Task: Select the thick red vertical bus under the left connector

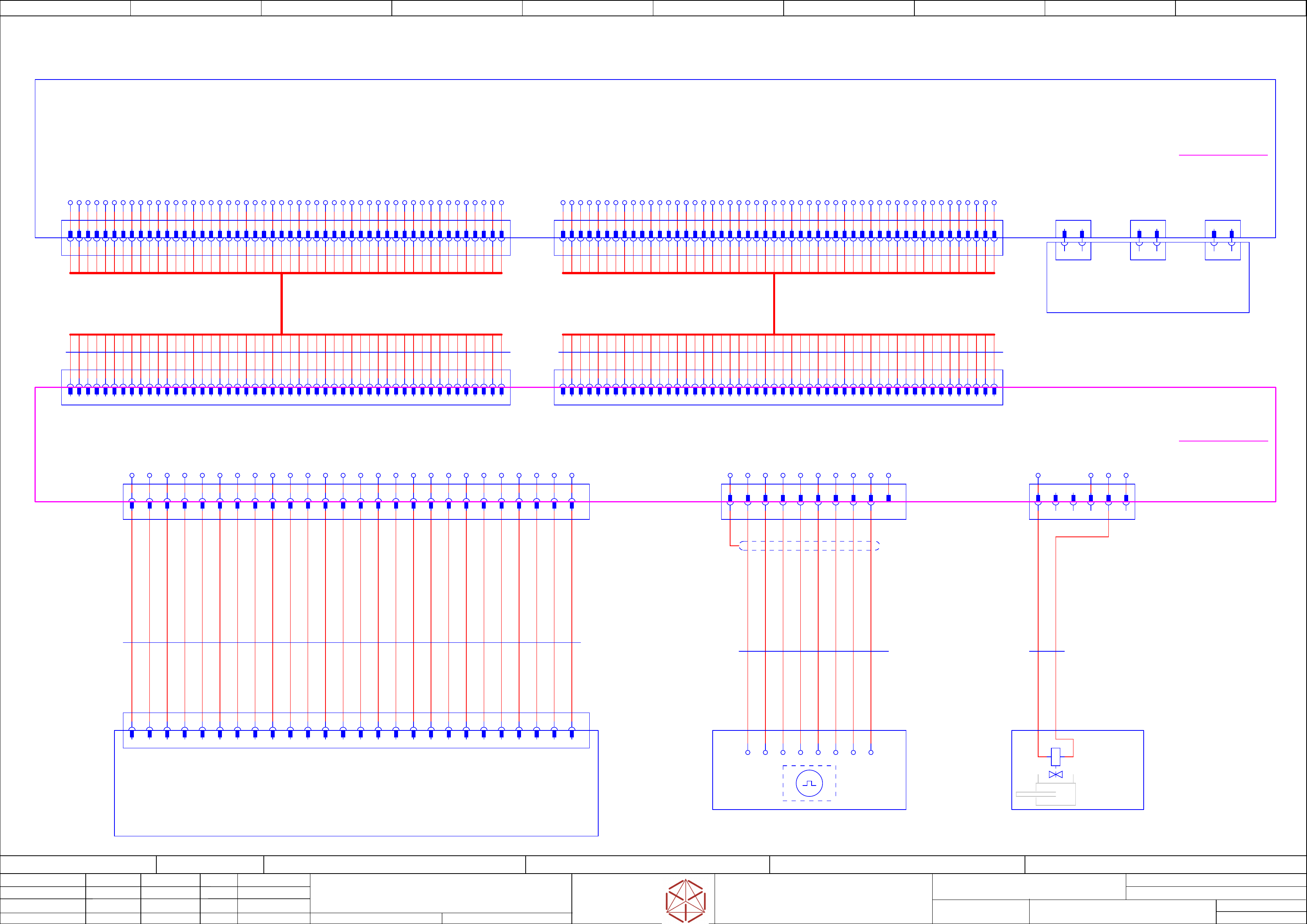Action: click(x=282, y=304)
